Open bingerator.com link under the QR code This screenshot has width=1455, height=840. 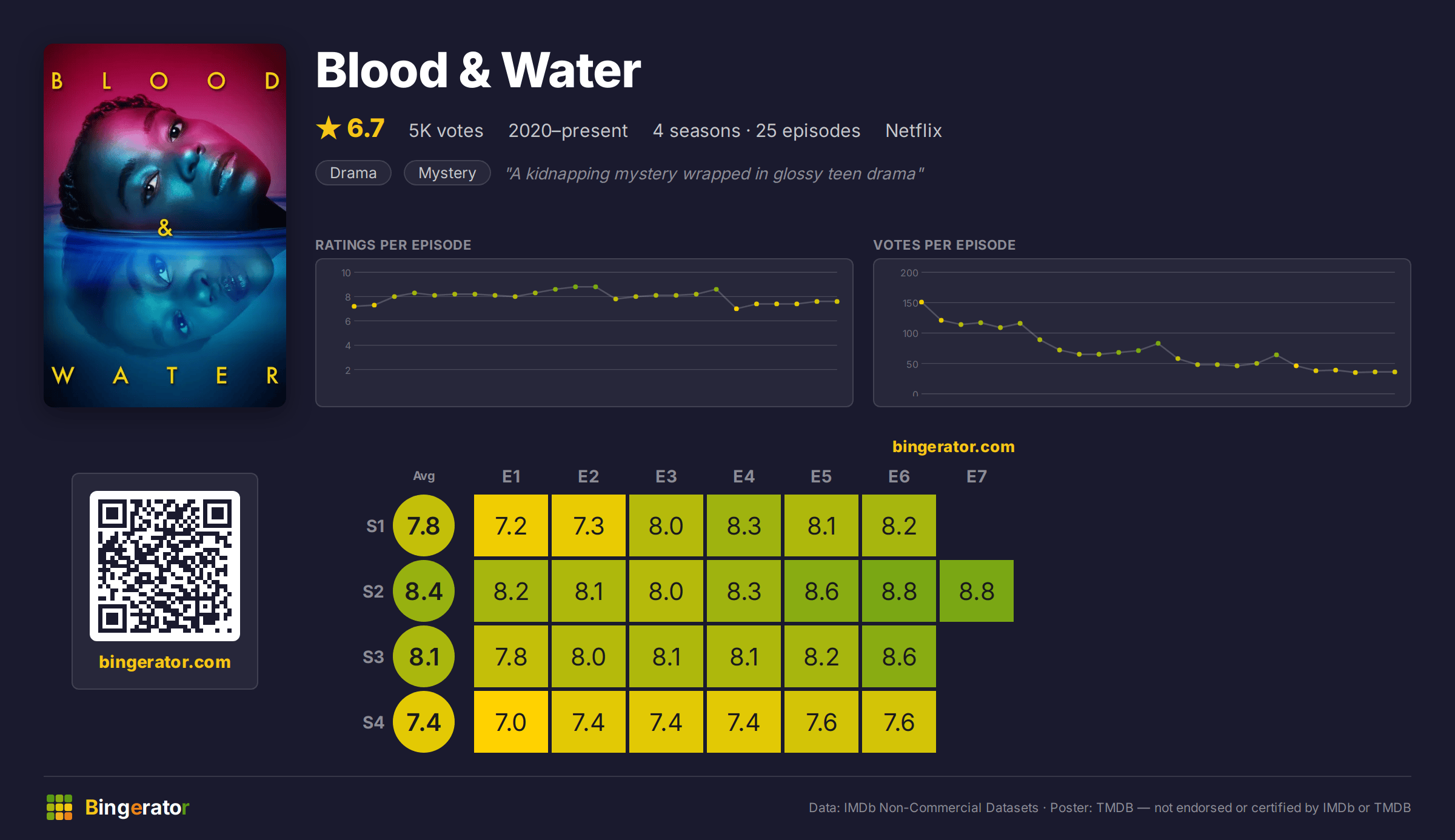(165, 662)
